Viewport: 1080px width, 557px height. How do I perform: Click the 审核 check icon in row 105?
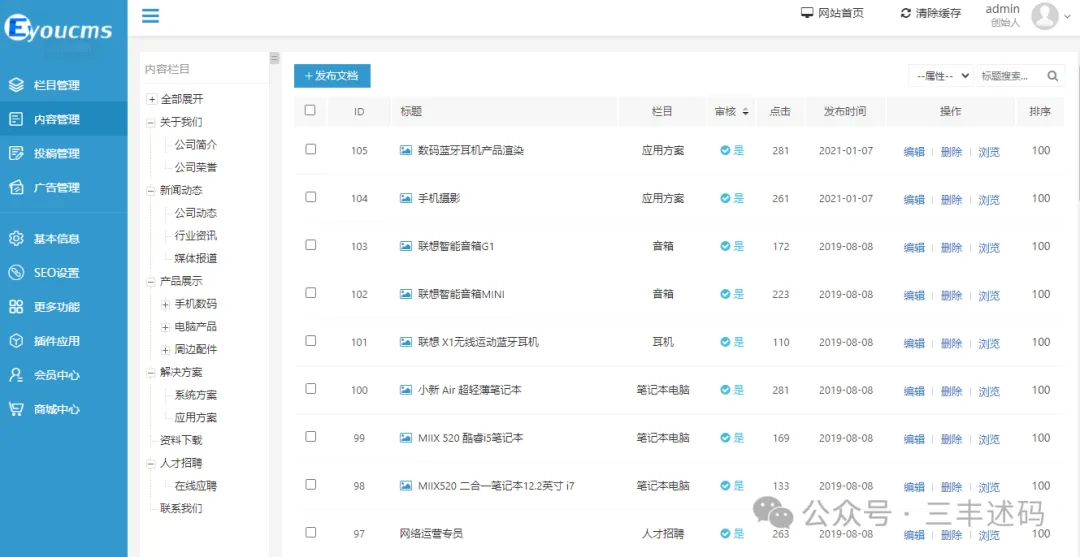point(725,150)
